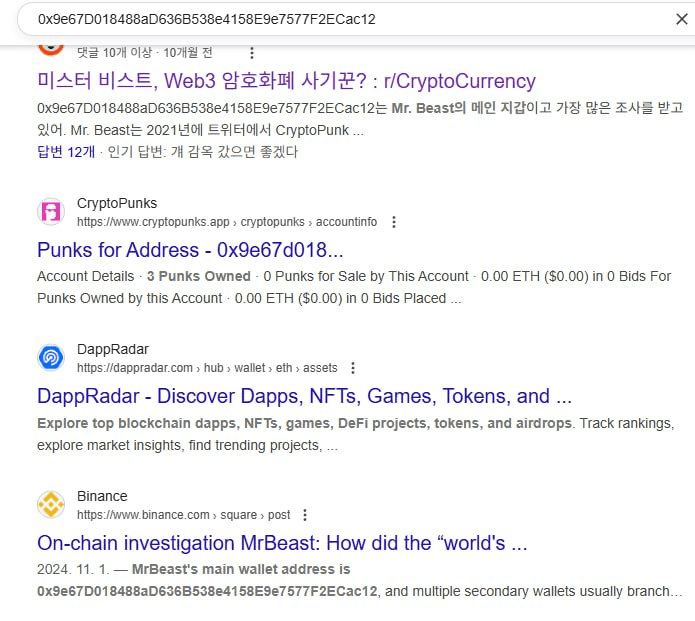Click the CryptoPunks site favicon
The width and height of the screenshot is (695, 621).
point(51,211)
